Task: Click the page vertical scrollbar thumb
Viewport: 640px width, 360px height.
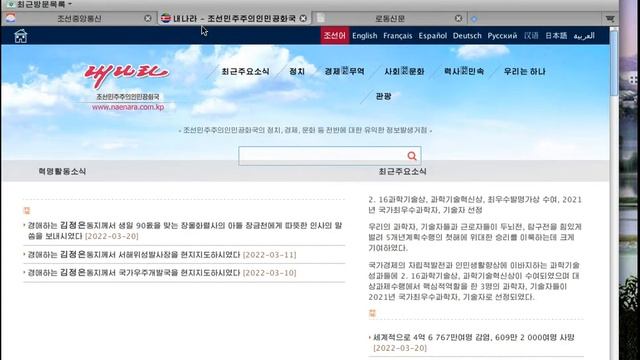Action: pyautogui.click(x=614, y=62)
